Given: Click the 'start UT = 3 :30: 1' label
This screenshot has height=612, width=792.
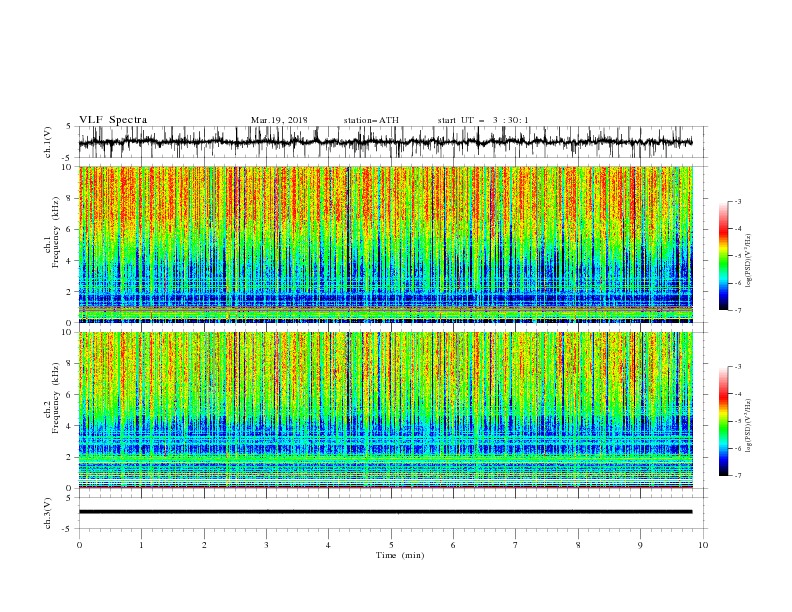Looking at the screenshot, I should pos(483,120).
